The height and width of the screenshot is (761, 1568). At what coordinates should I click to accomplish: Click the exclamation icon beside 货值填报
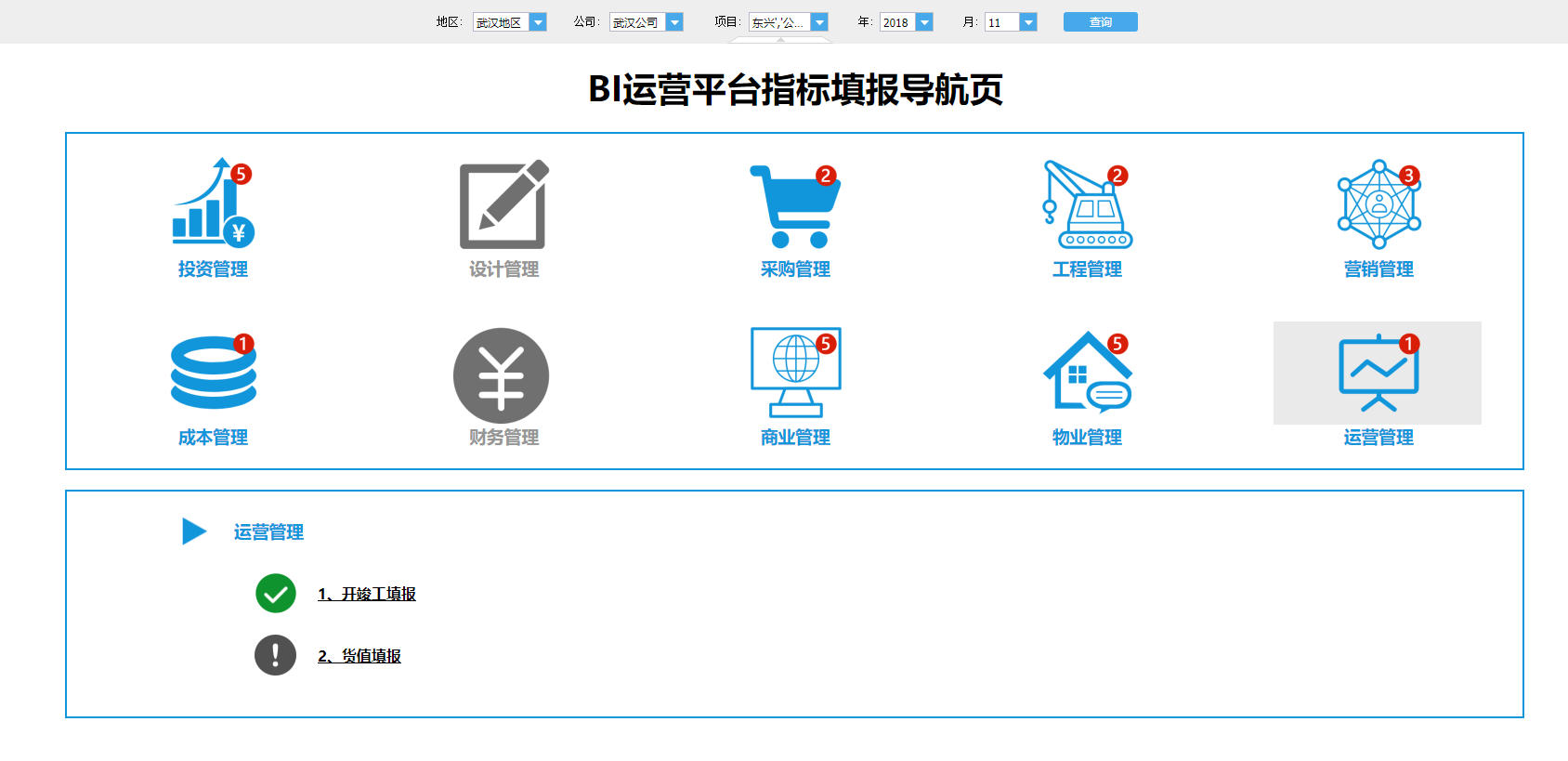tap(276, 655)
